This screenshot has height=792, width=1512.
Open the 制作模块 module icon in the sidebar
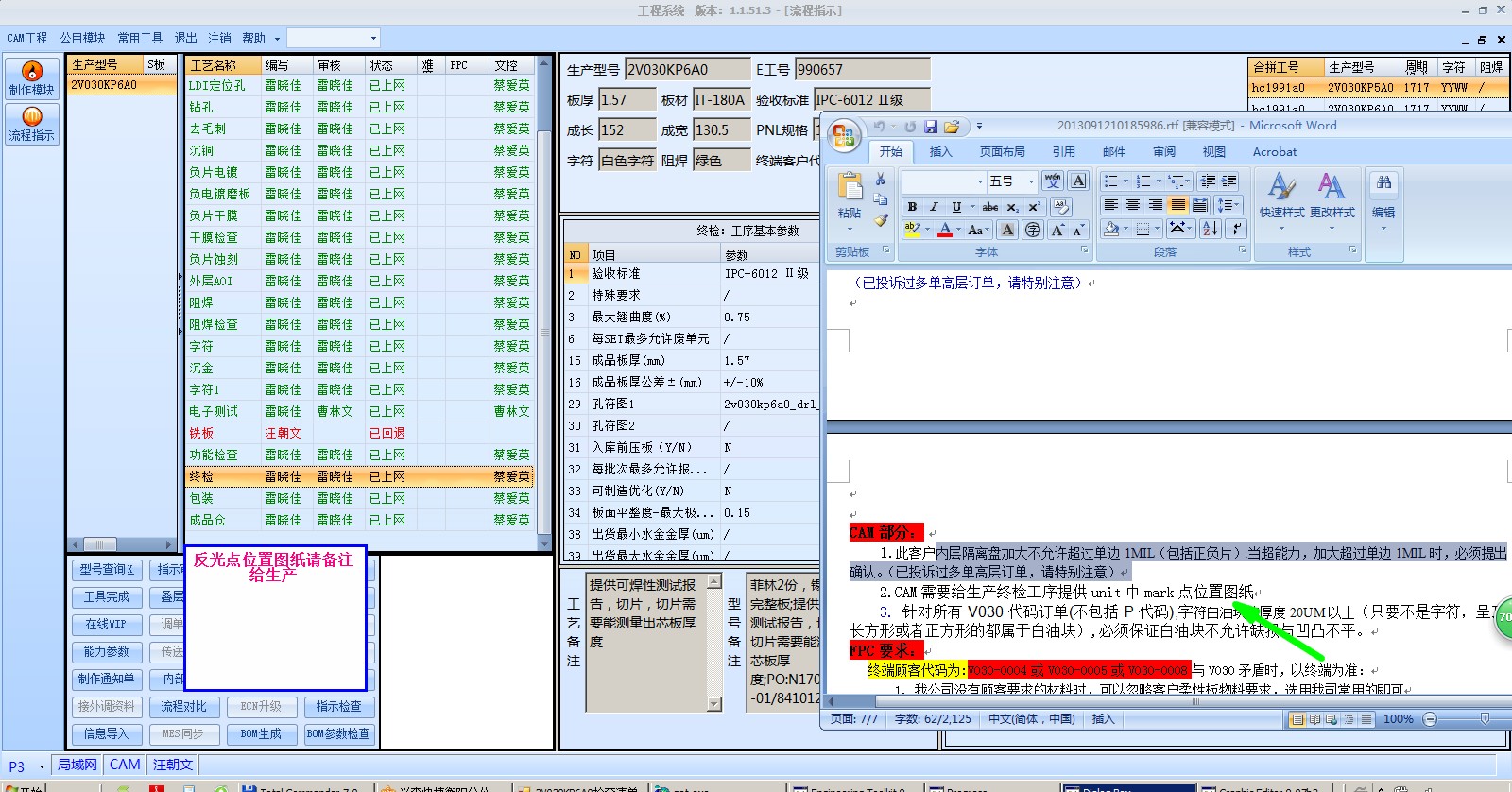pyautogui.click(x=32, y=77)
